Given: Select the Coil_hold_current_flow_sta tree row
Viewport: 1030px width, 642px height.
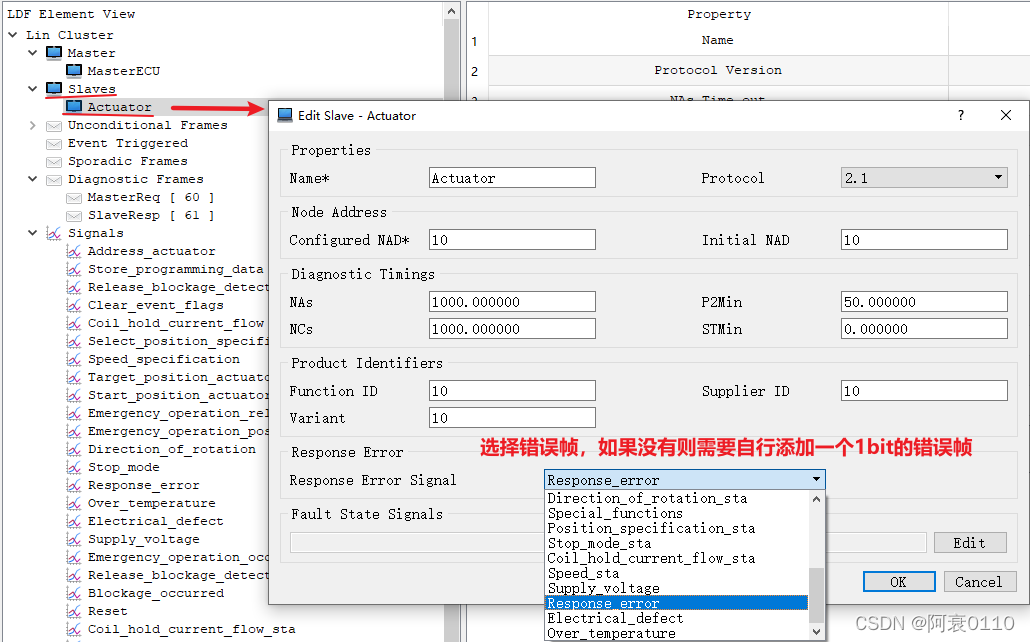Looking at the screenshot, I should tap(191, 629).
